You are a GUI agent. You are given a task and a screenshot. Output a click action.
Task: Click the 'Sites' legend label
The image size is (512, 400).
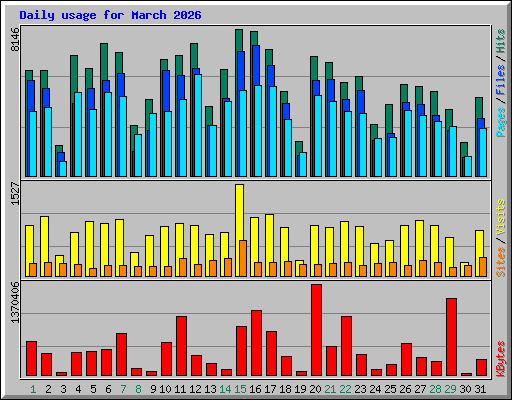pos(501,262)
